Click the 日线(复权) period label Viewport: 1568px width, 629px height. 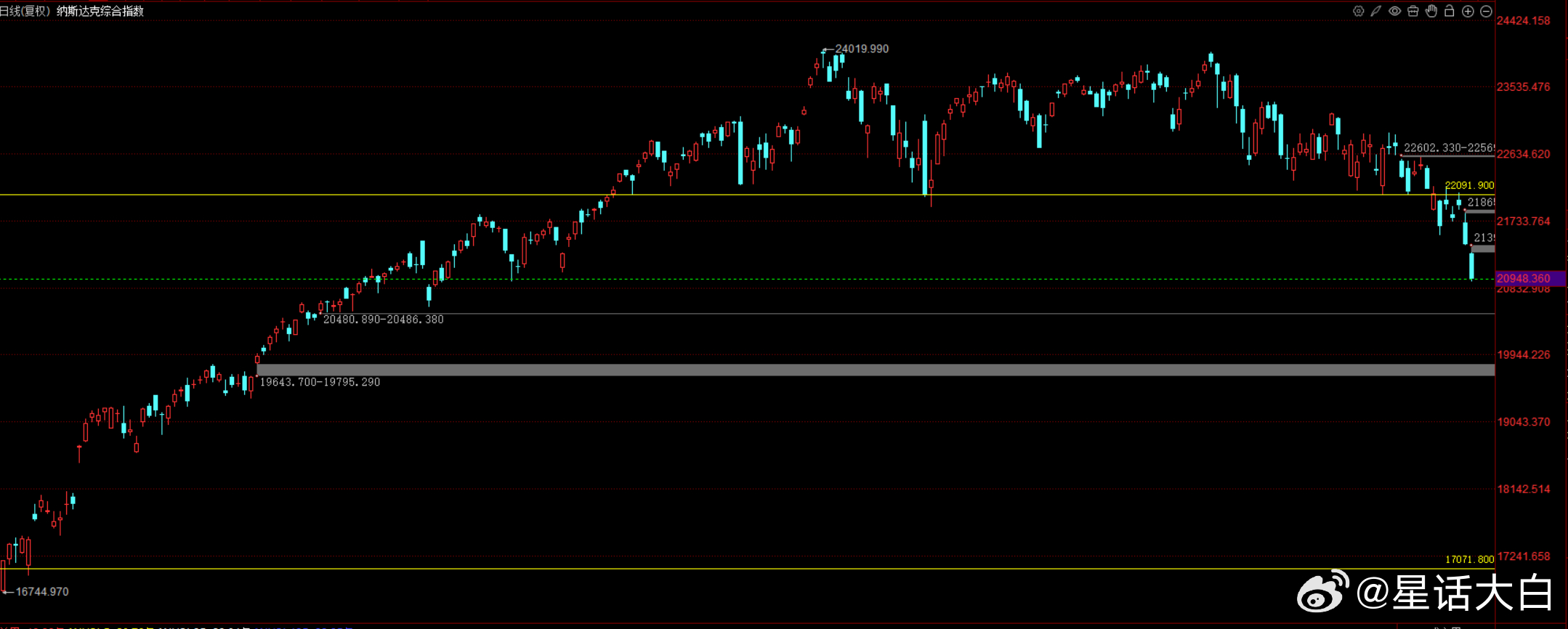pos(25,11)
